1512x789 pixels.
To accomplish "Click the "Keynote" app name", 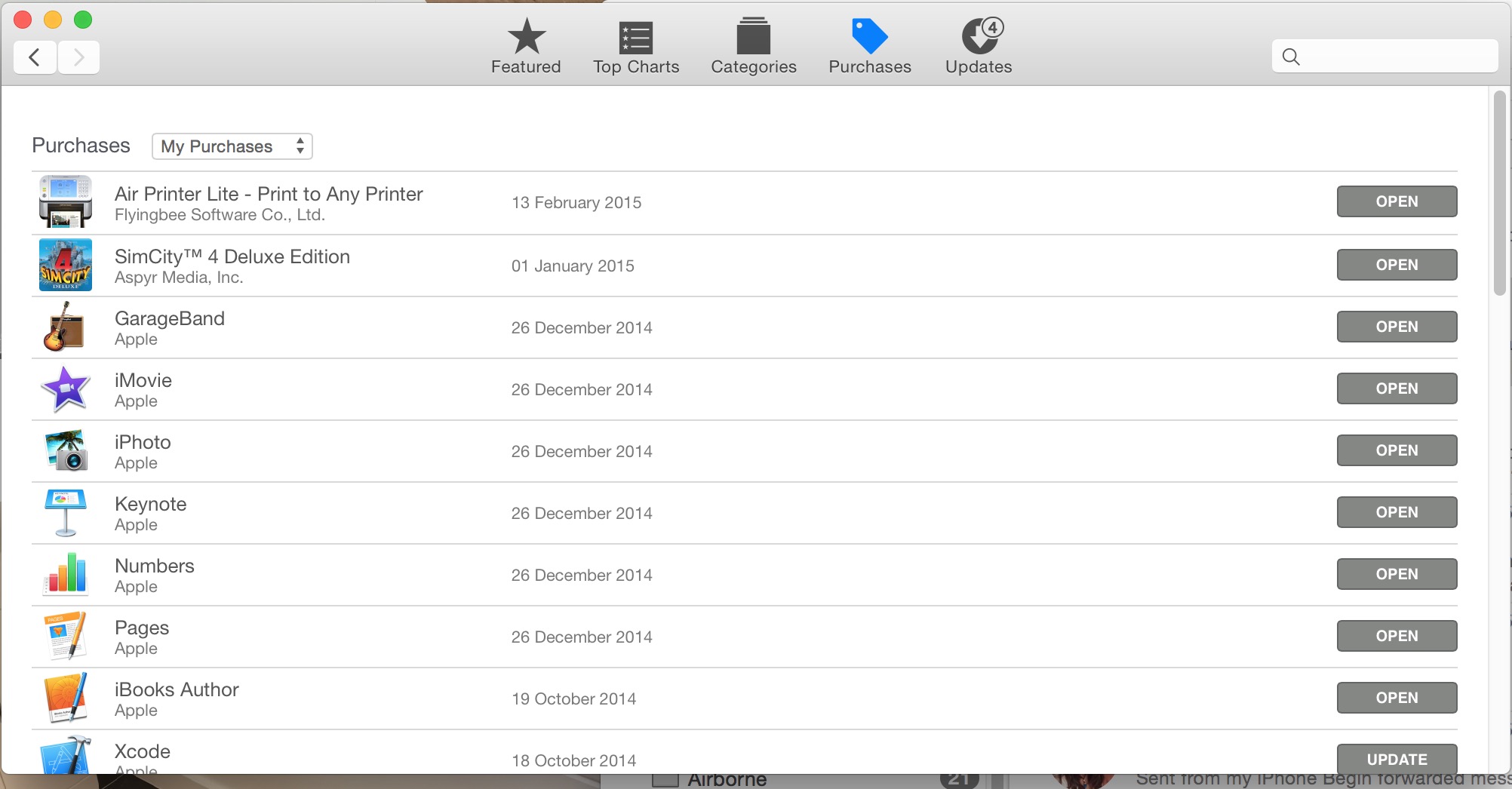I will 151,504.
